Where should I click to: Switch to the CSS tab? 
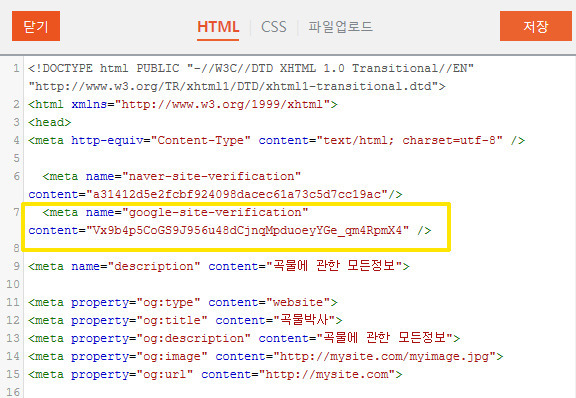(274, 27)
